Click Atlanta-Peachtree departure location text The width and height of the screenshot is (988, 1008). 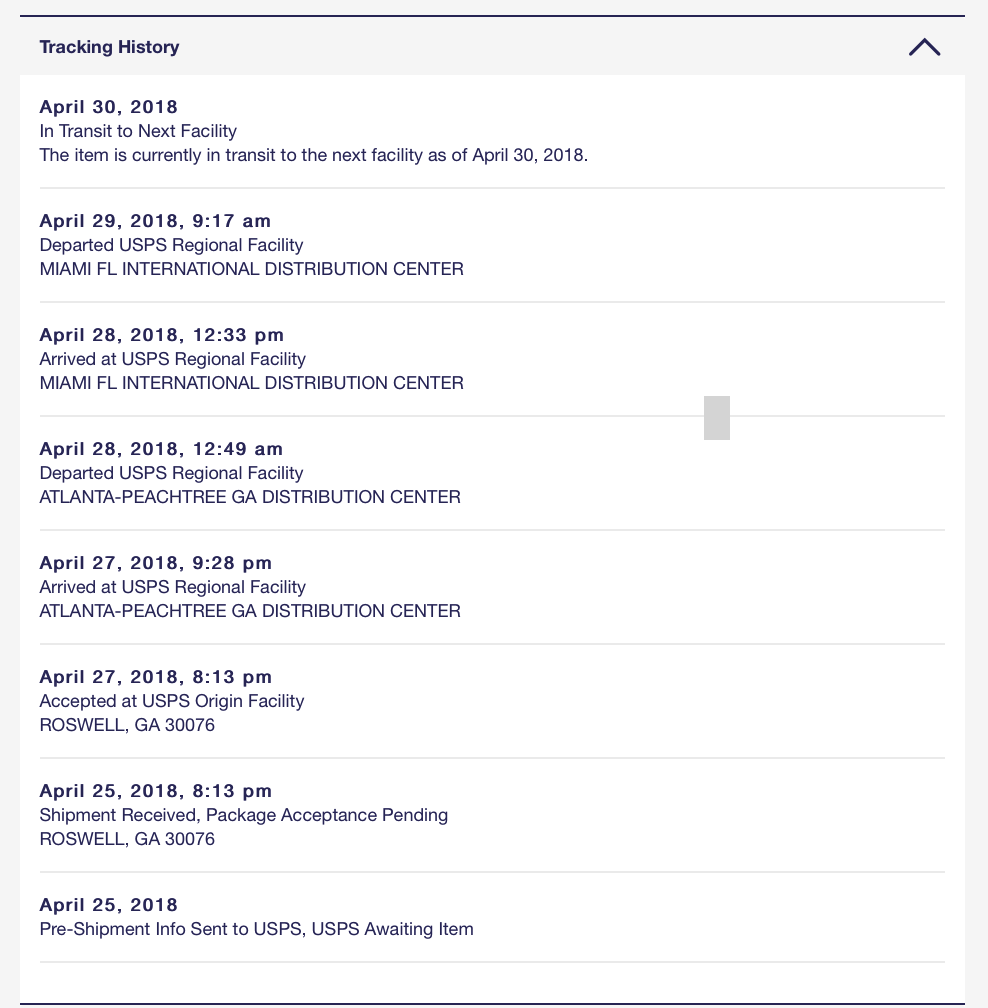pos(250,497)
